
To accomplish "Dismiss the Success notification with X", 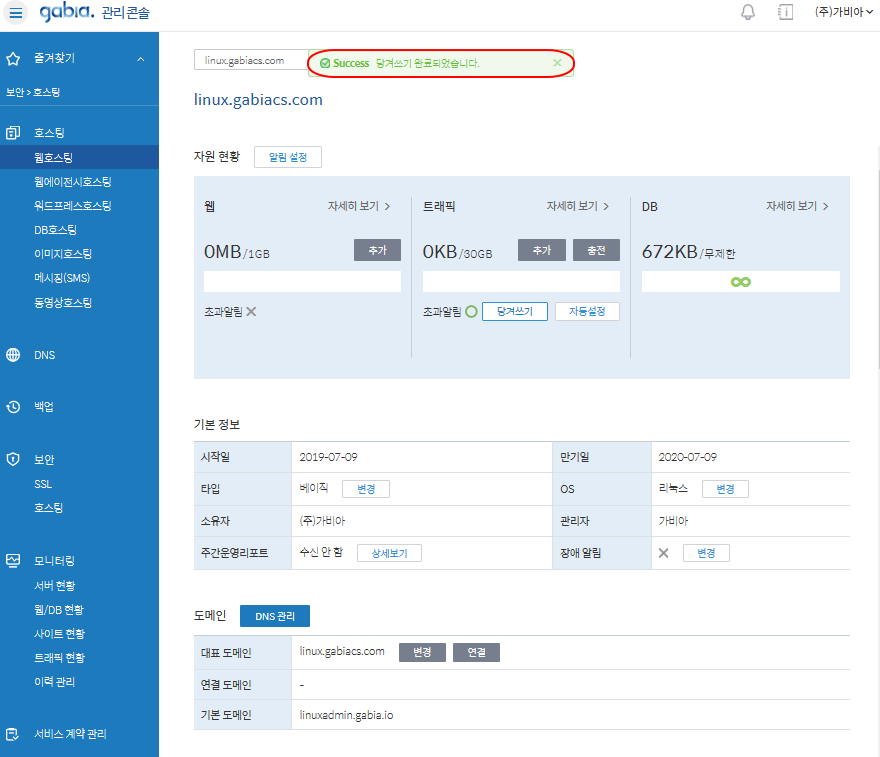I will (557, 63).
